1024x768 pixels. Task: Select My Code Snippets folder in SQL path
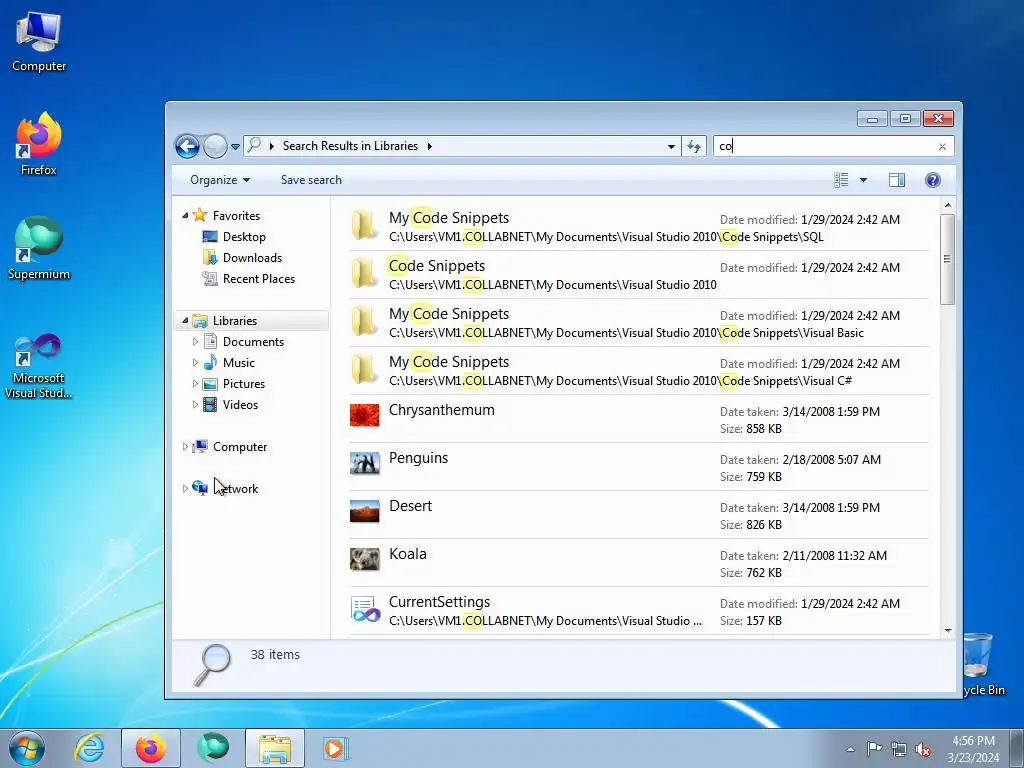pos(639,227)
